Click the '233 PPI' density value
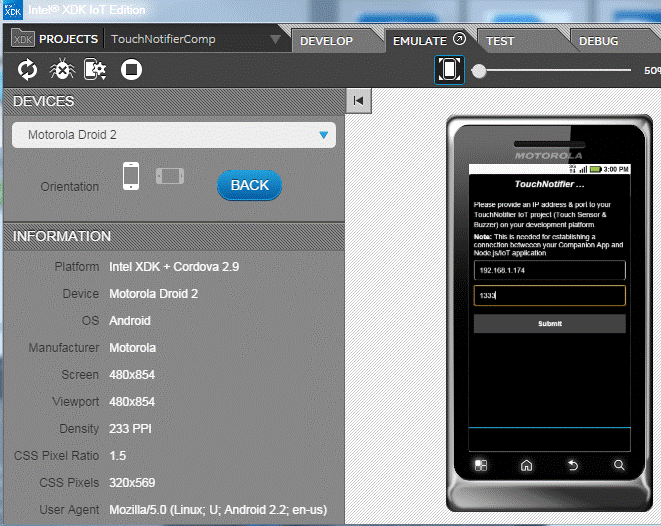Image resolution: width=661 pixels, height=526 pixels. tap(130, 429)
